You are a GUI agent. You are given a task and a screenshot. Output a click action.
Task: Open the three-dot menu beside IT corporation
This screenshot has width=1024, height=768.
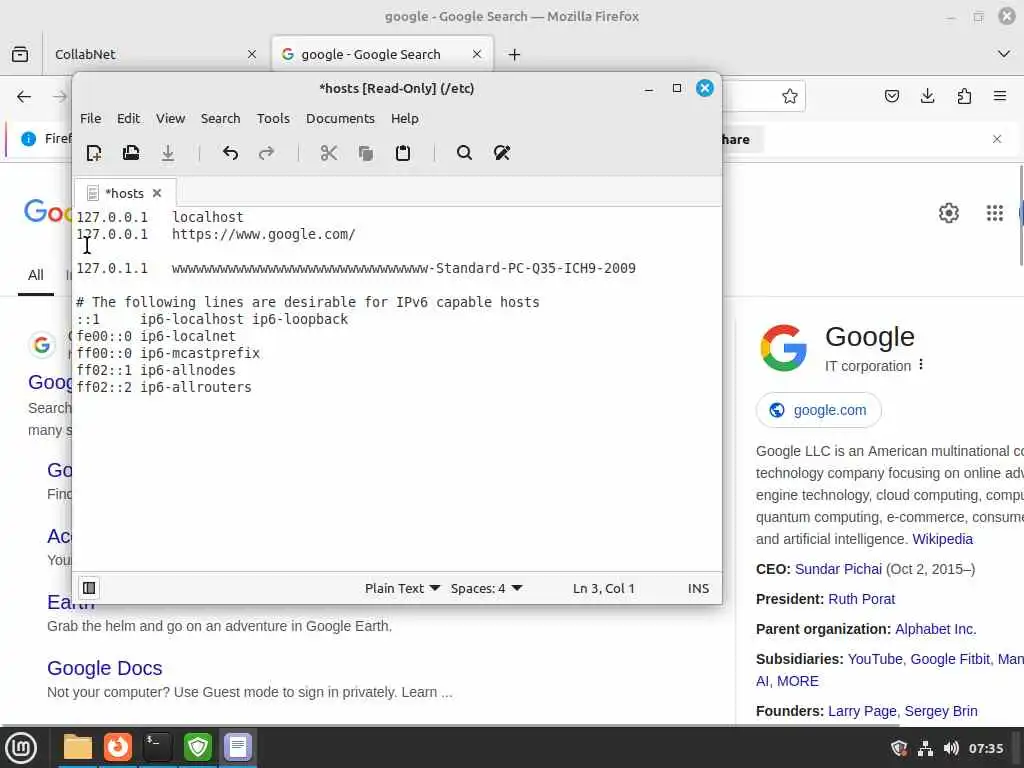click(x=921, y=364)
